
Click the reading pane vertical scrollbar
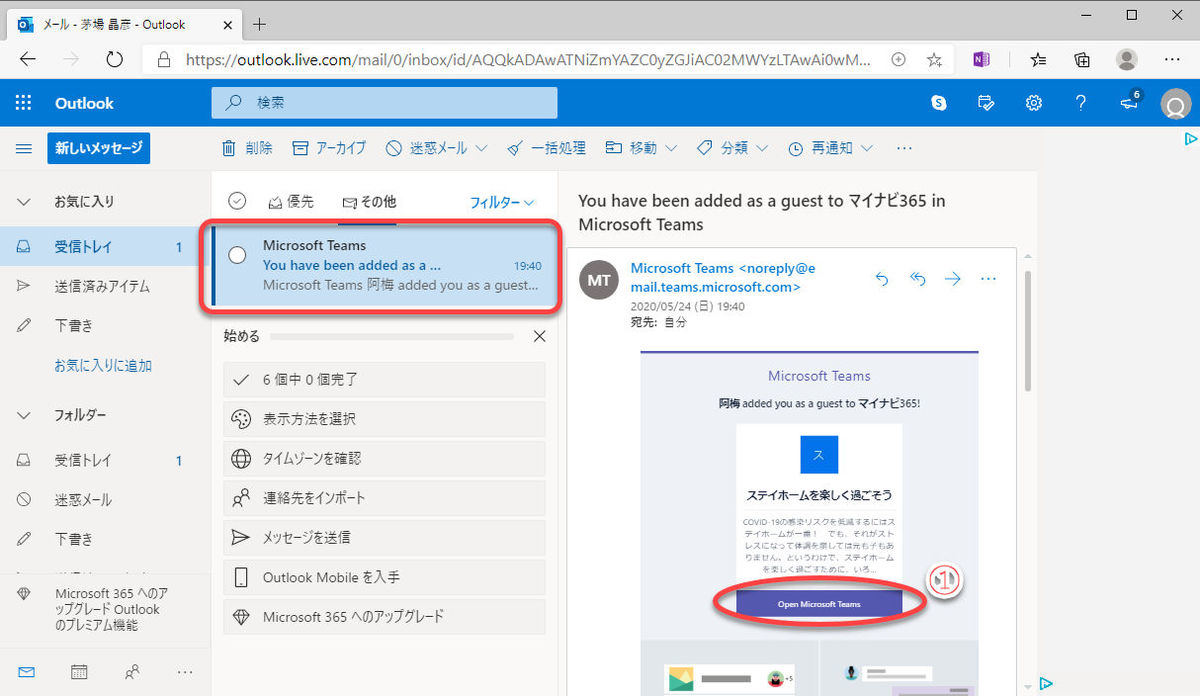1026,330
